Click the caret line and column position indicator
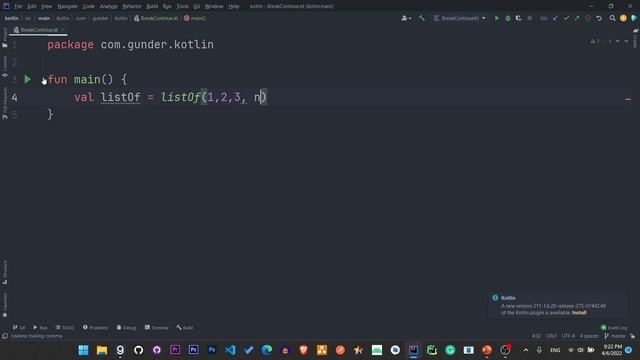 (536, 336)
